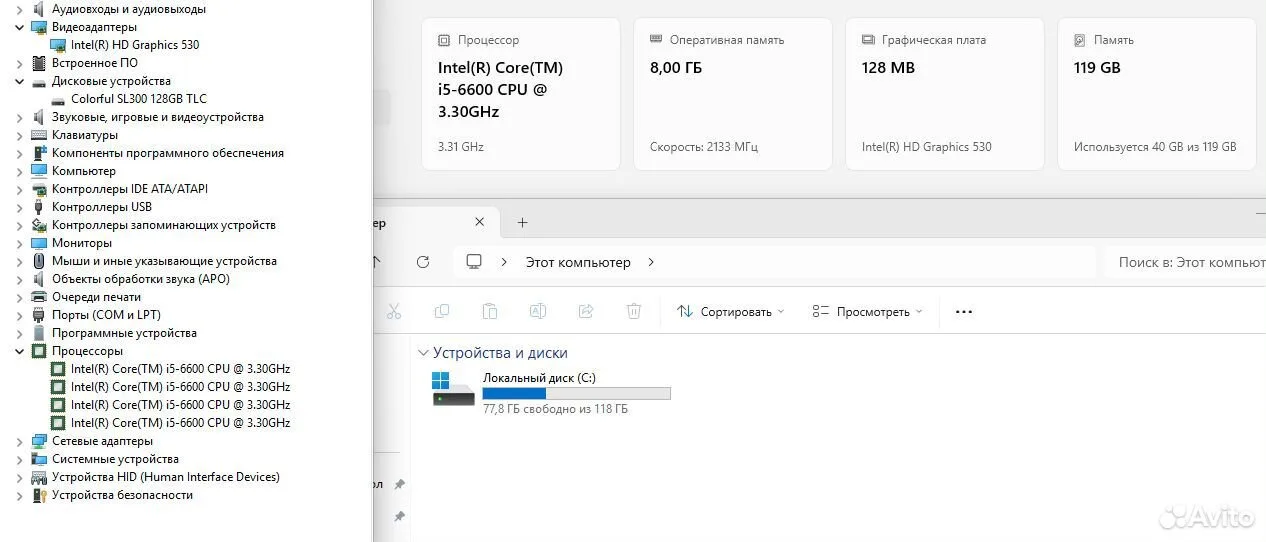Expand the Сетевые адаптеры node

(20, 441)
